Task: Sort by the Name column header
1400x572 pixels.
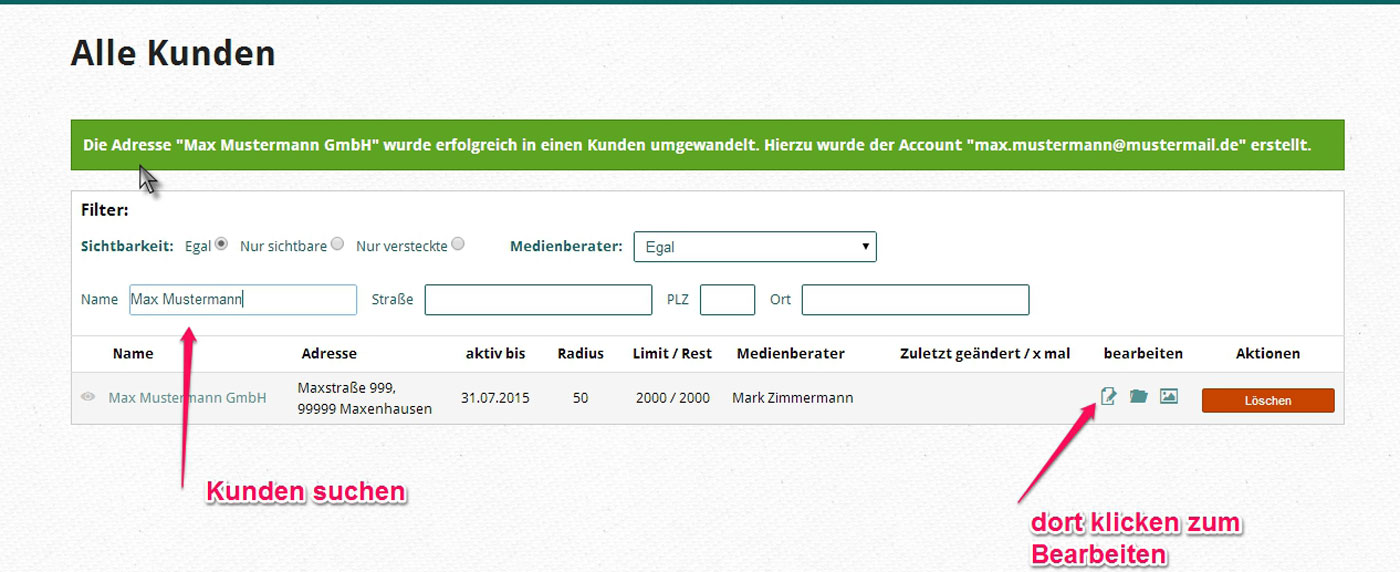Action: pos(133,353)
